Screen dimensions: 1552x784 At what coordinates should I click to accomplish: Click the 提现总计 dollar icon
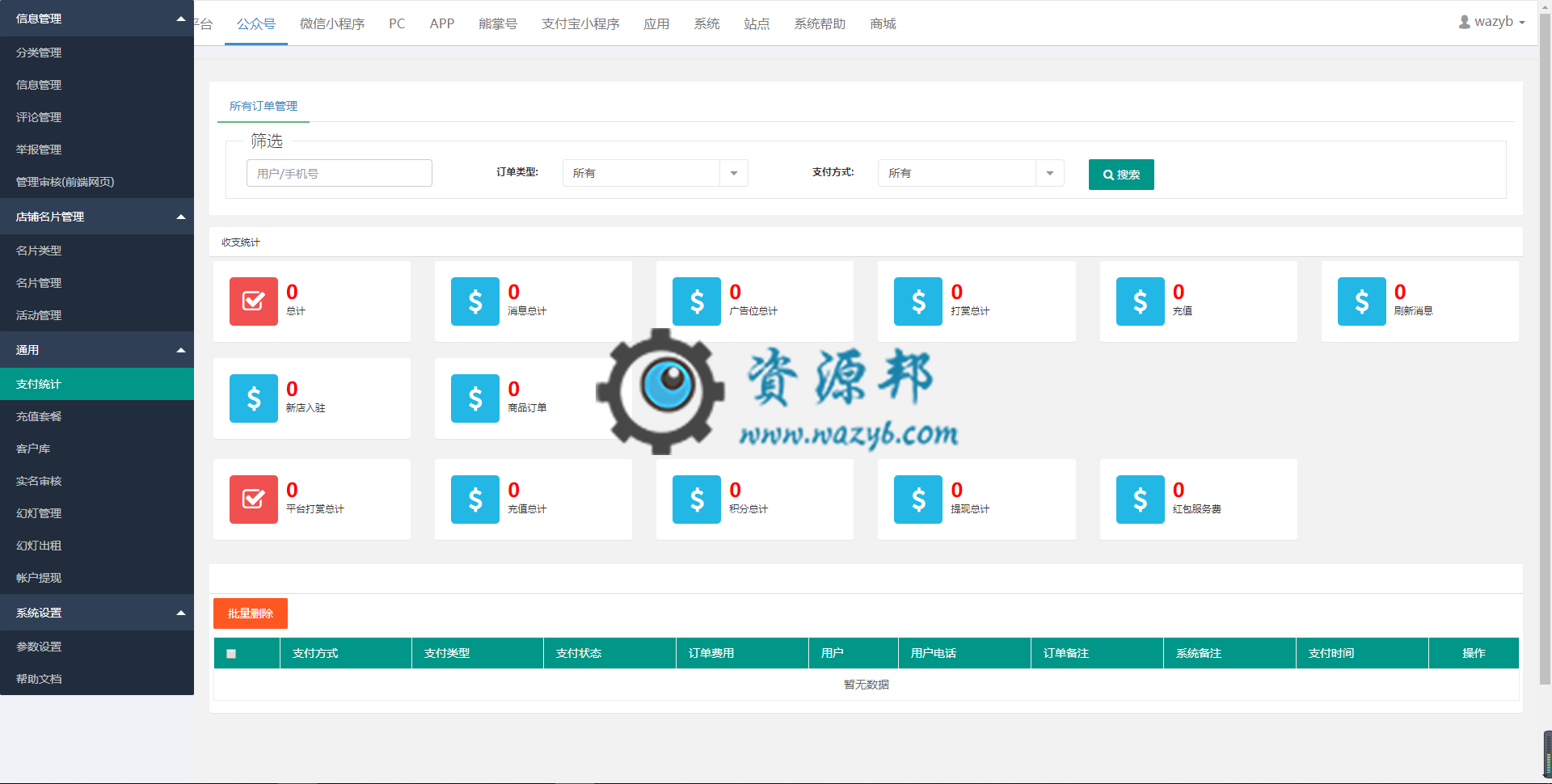[917, 499]
